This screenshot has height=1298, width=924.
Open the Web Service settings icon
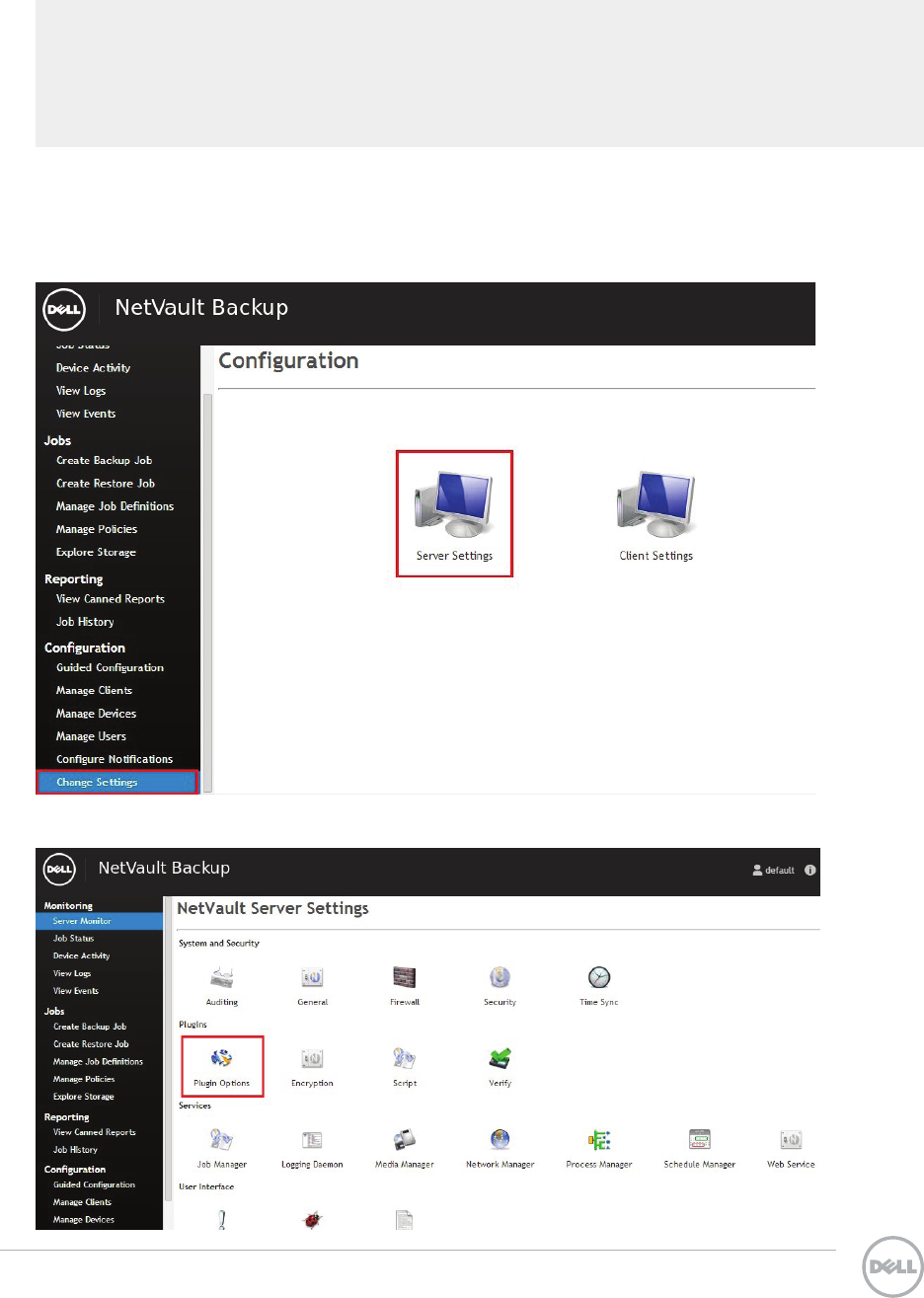click(791, 1149)
